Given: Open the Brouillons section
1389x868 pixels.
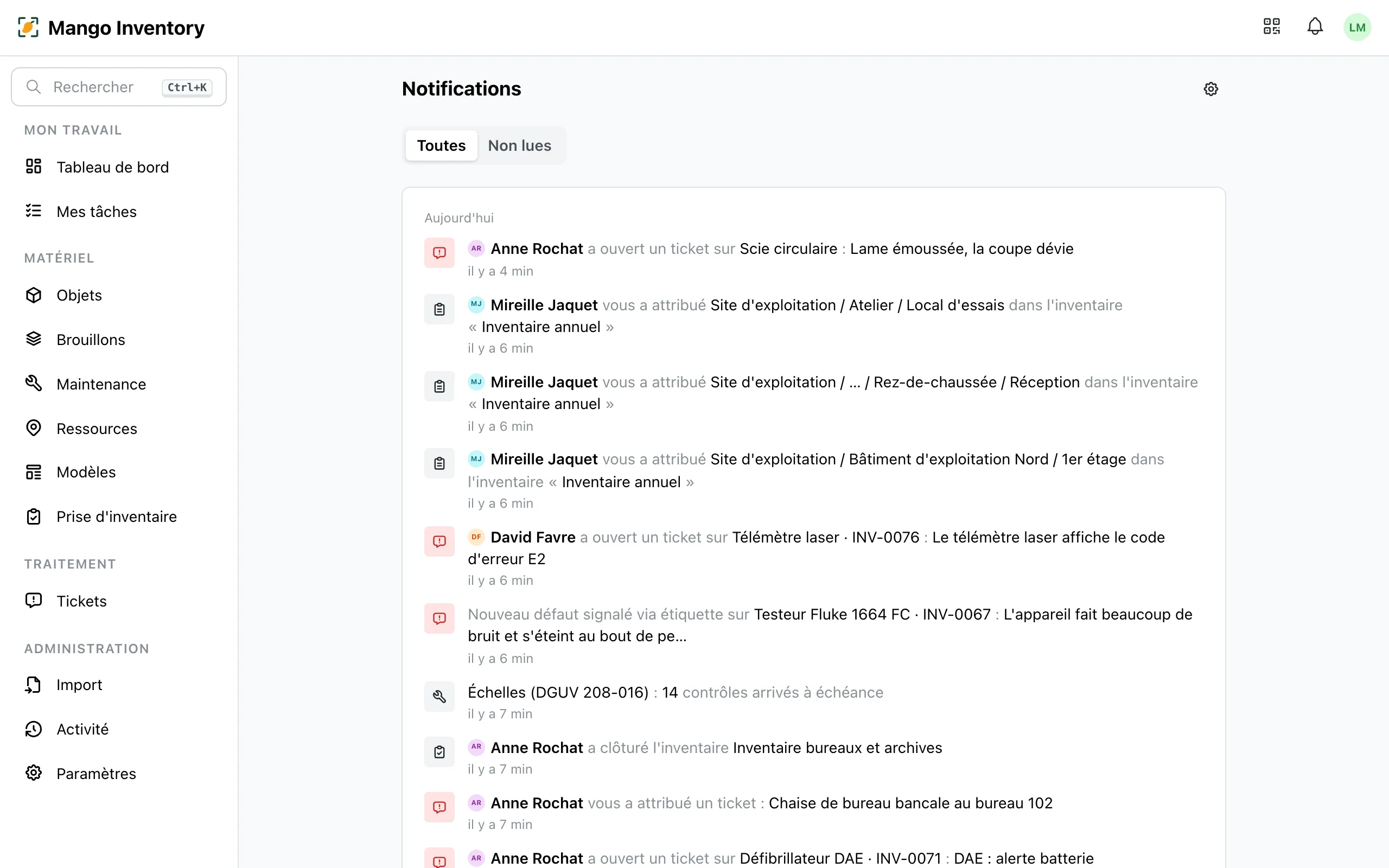Looking at the screenshot, I should (119, 340).
